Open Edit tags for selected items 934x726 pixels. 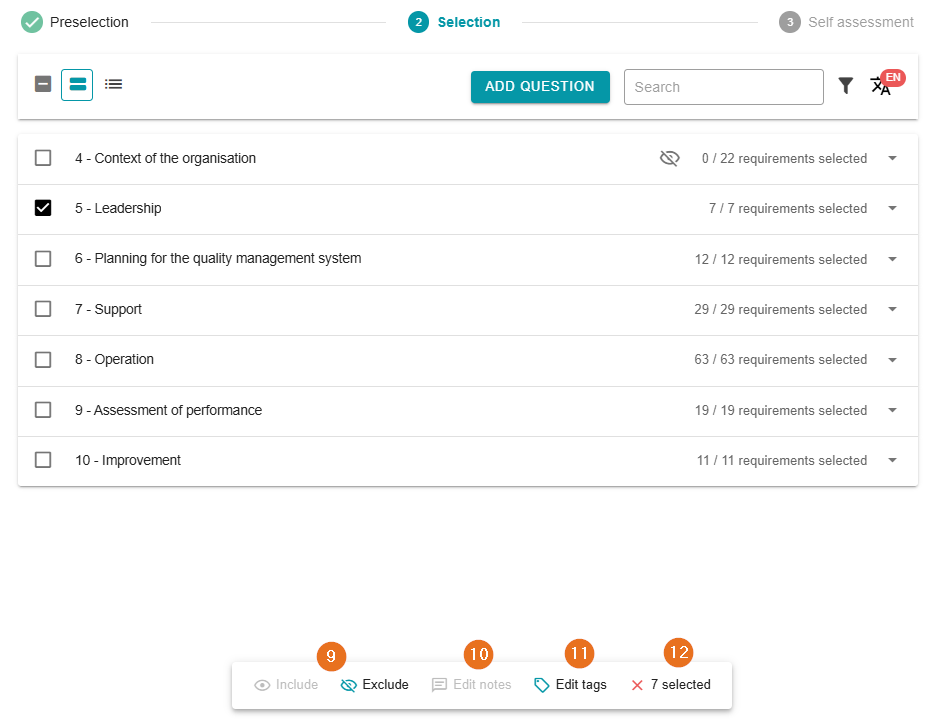570,685
